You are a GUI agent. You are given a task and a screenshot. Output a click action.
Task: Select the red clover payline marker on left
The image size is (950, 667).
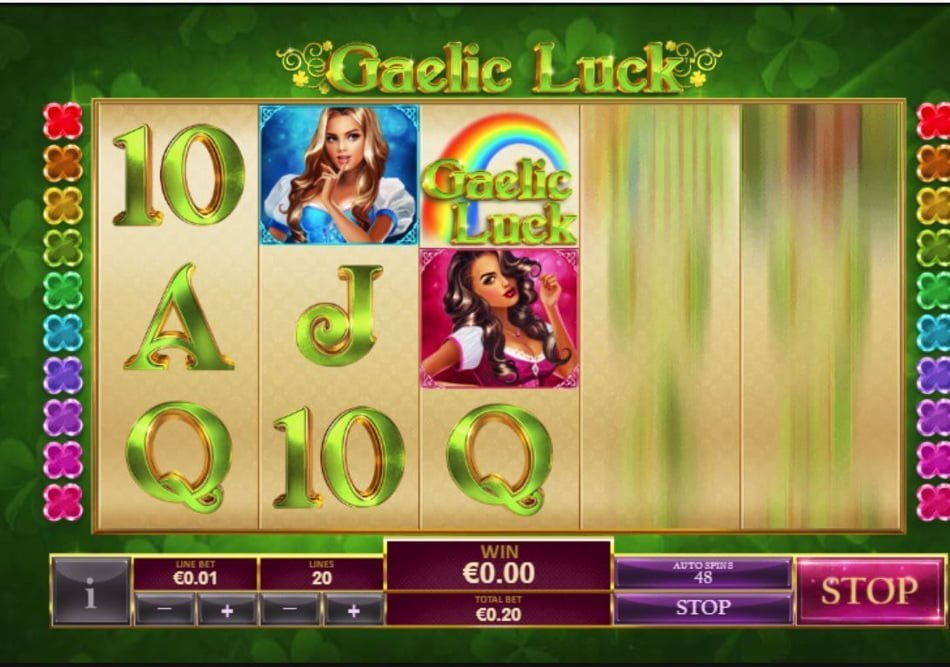click(63, 121)
